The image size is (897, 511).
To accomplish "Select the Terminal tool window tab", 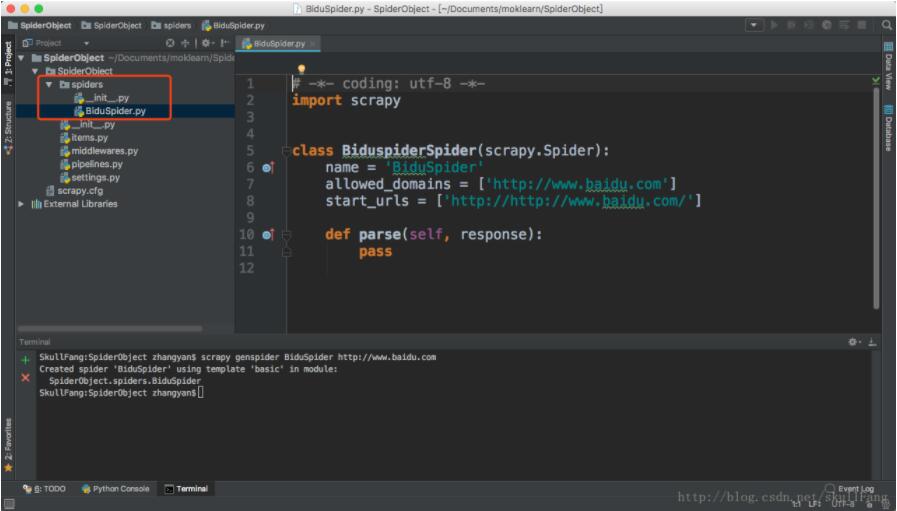I will tap(186, 489).
